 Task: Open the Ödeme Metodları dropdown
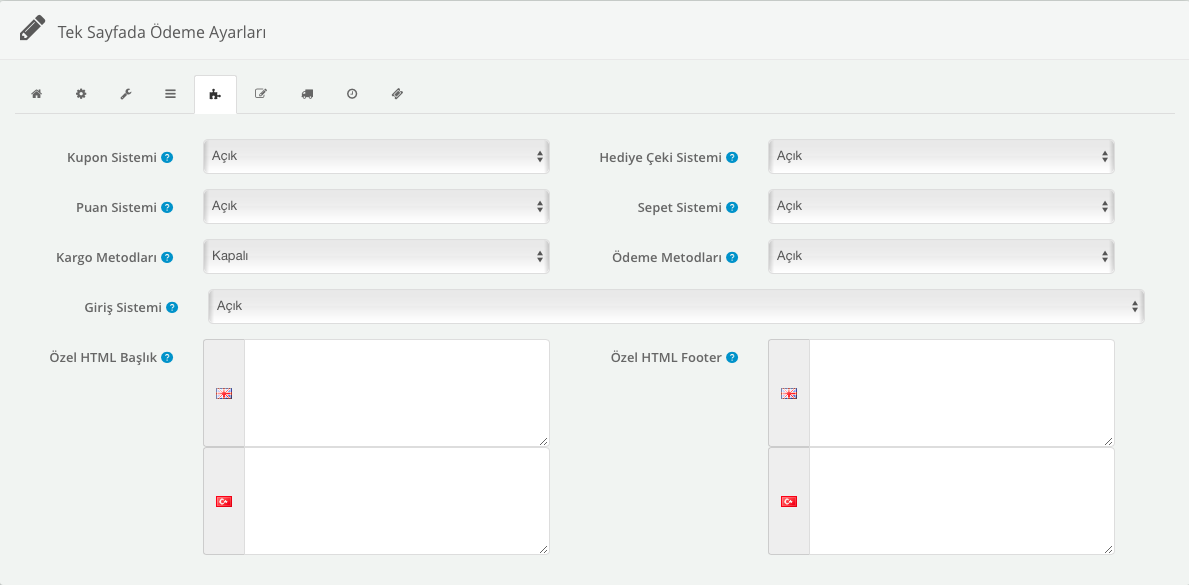(x=941, y=256)
